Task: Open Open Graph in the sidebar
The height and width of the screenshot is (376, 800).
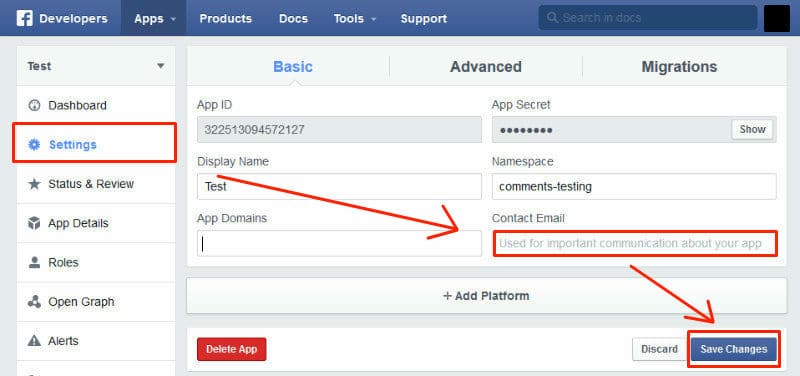Action: (x=96, y=302)
